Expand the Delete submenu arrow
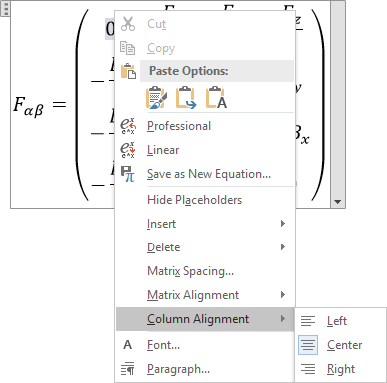The image size is (387, 383). pyautogui.click(x=283, y=247)
